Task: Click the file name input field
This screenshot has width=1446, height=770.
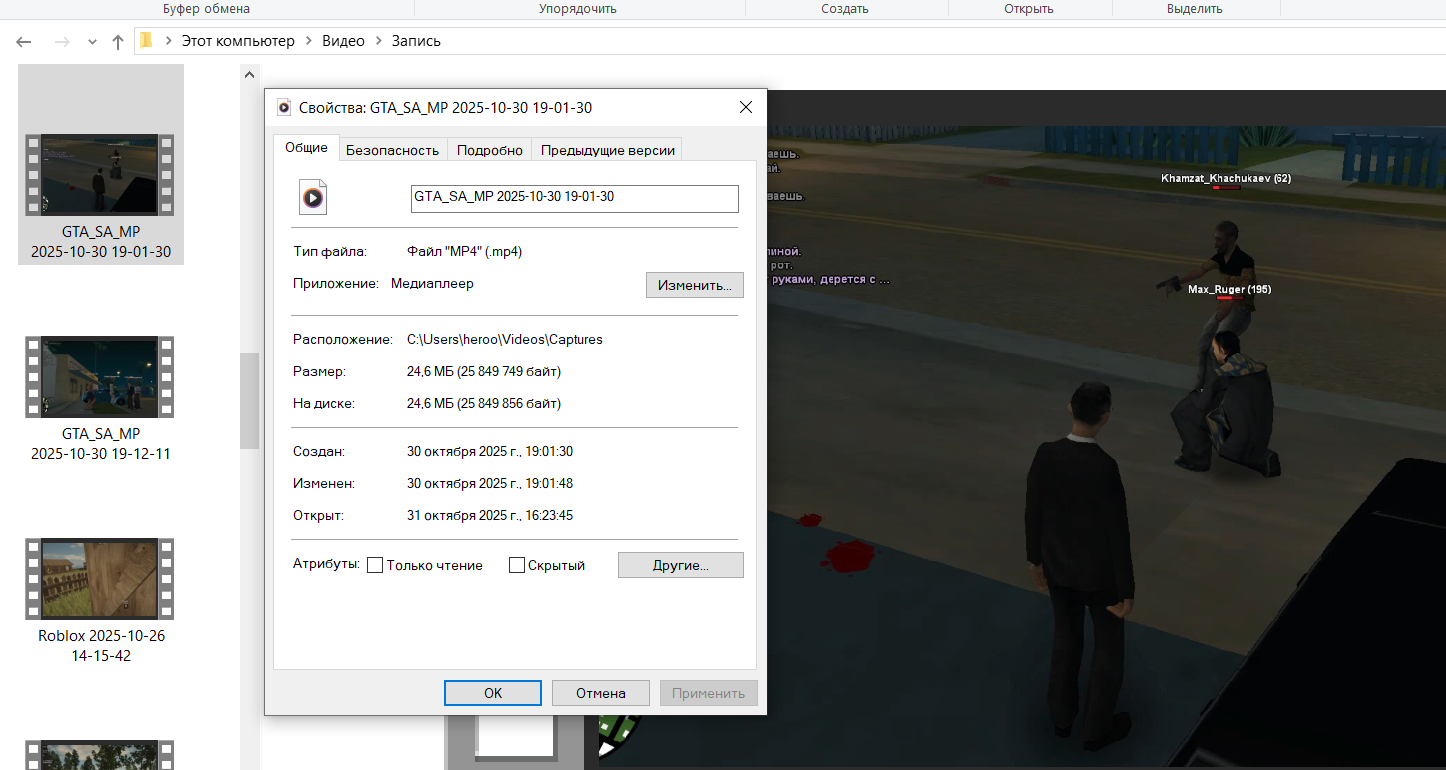Action: point(574,198)
